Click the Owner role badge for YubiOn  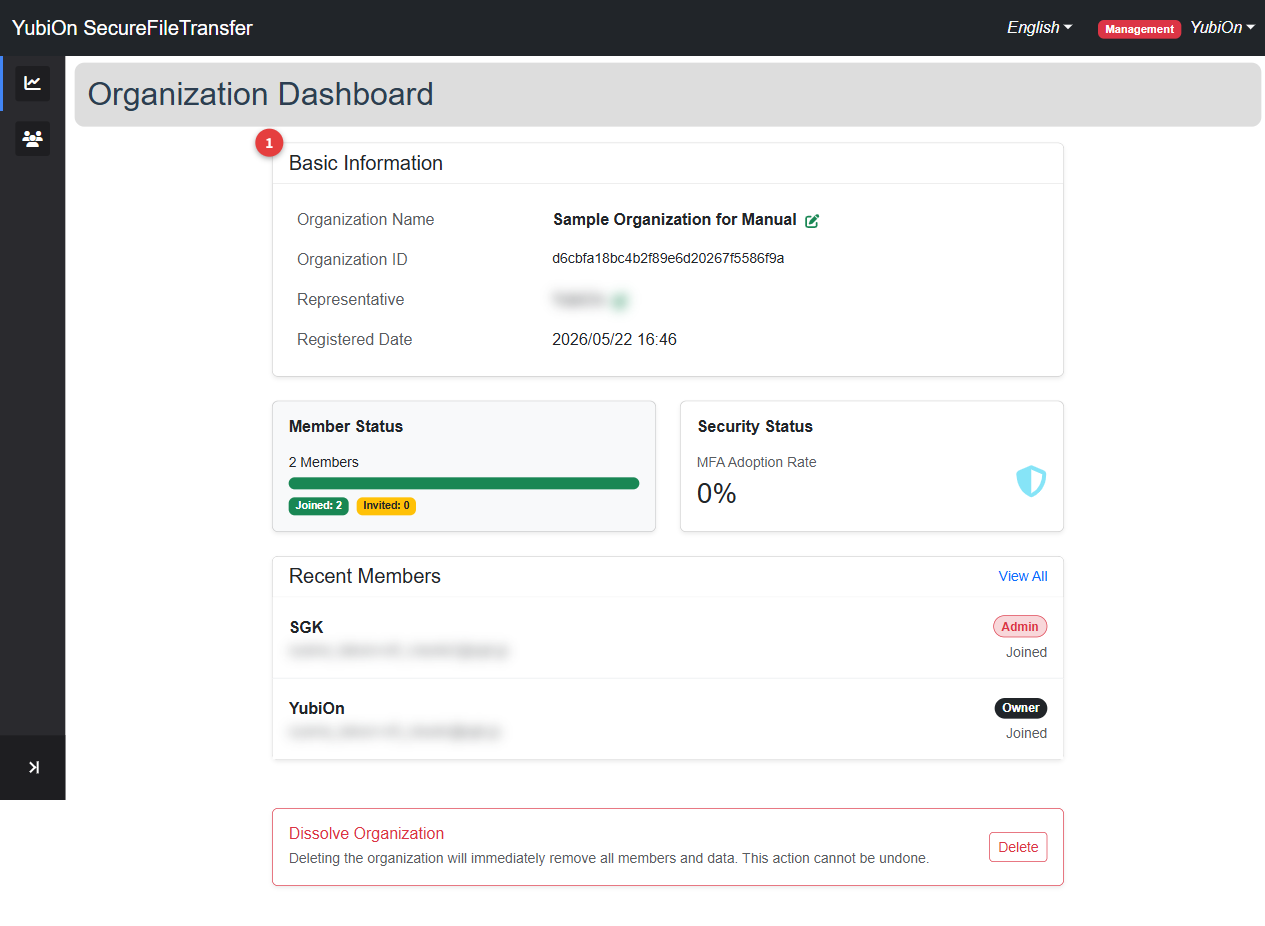tap(1021, 708)
